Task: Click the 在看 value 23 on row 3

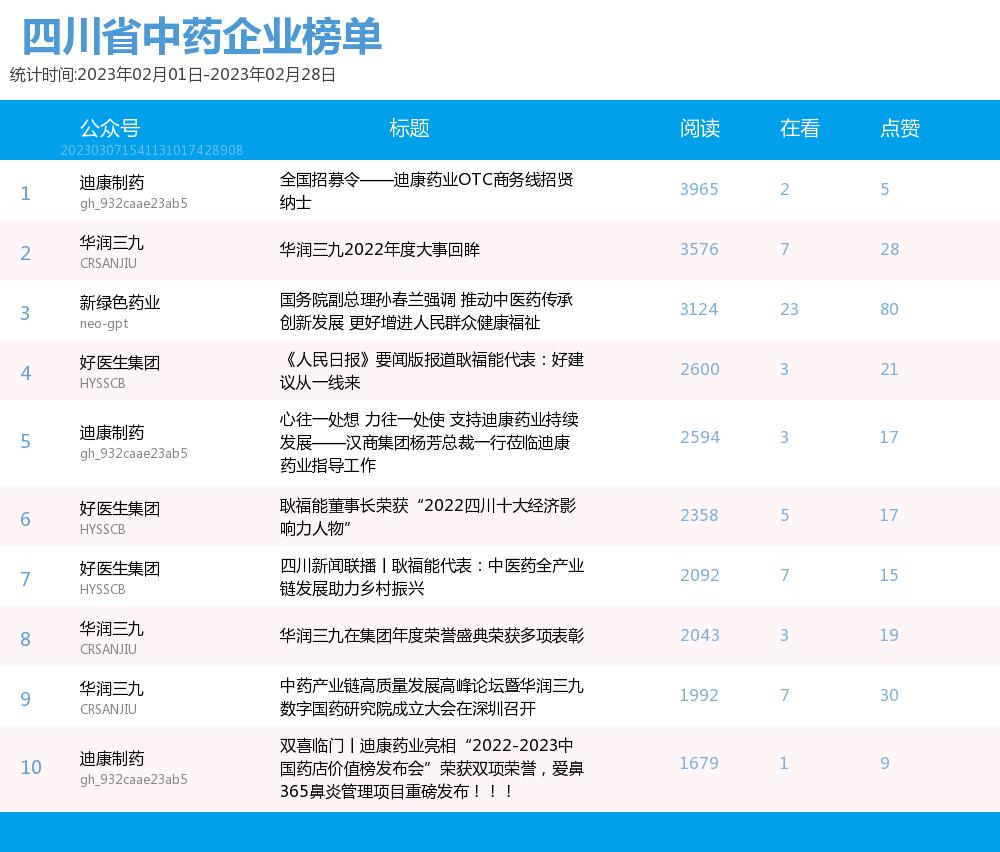Action: pos(789,310)
